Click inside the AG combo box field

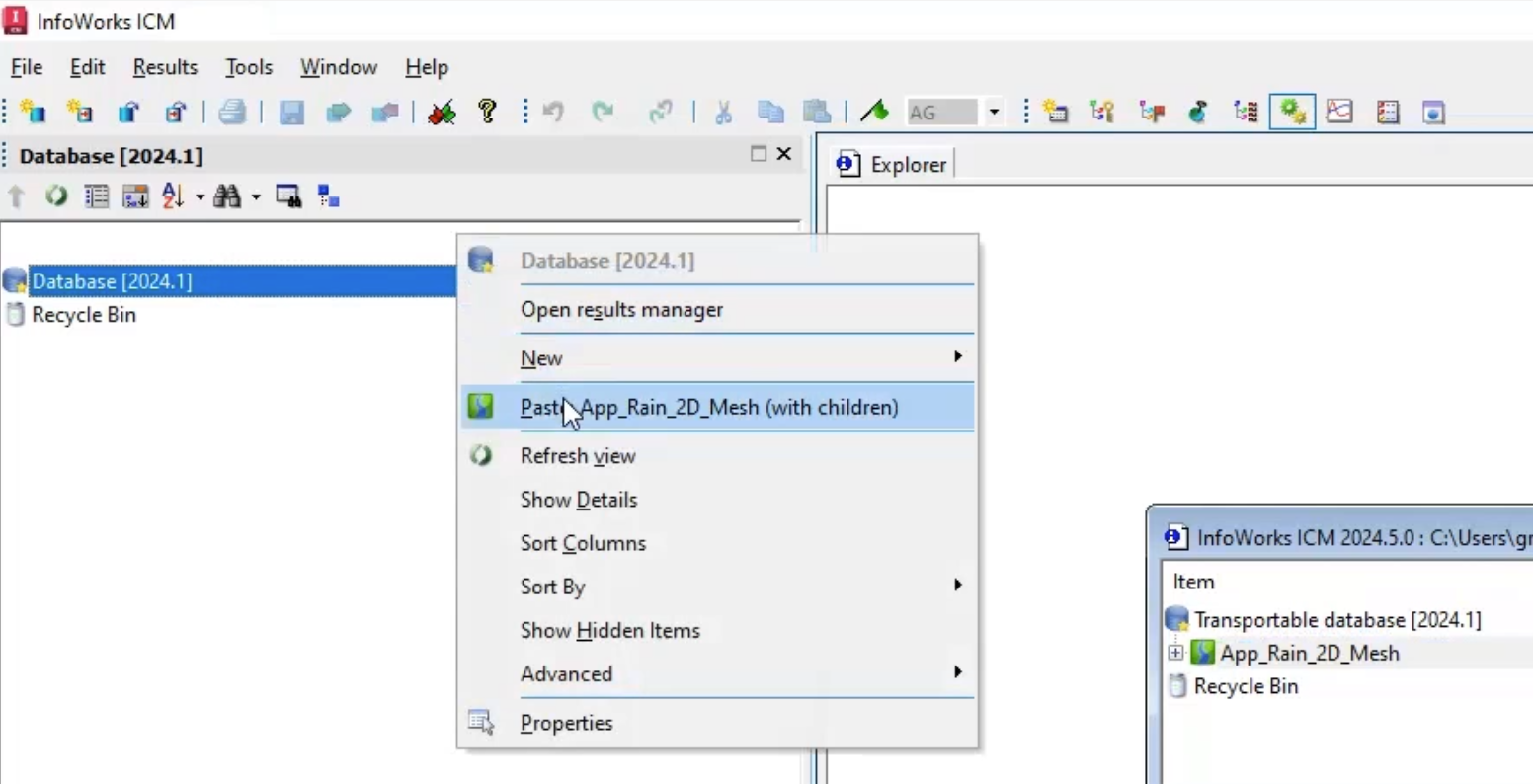[x=942, y=113]
